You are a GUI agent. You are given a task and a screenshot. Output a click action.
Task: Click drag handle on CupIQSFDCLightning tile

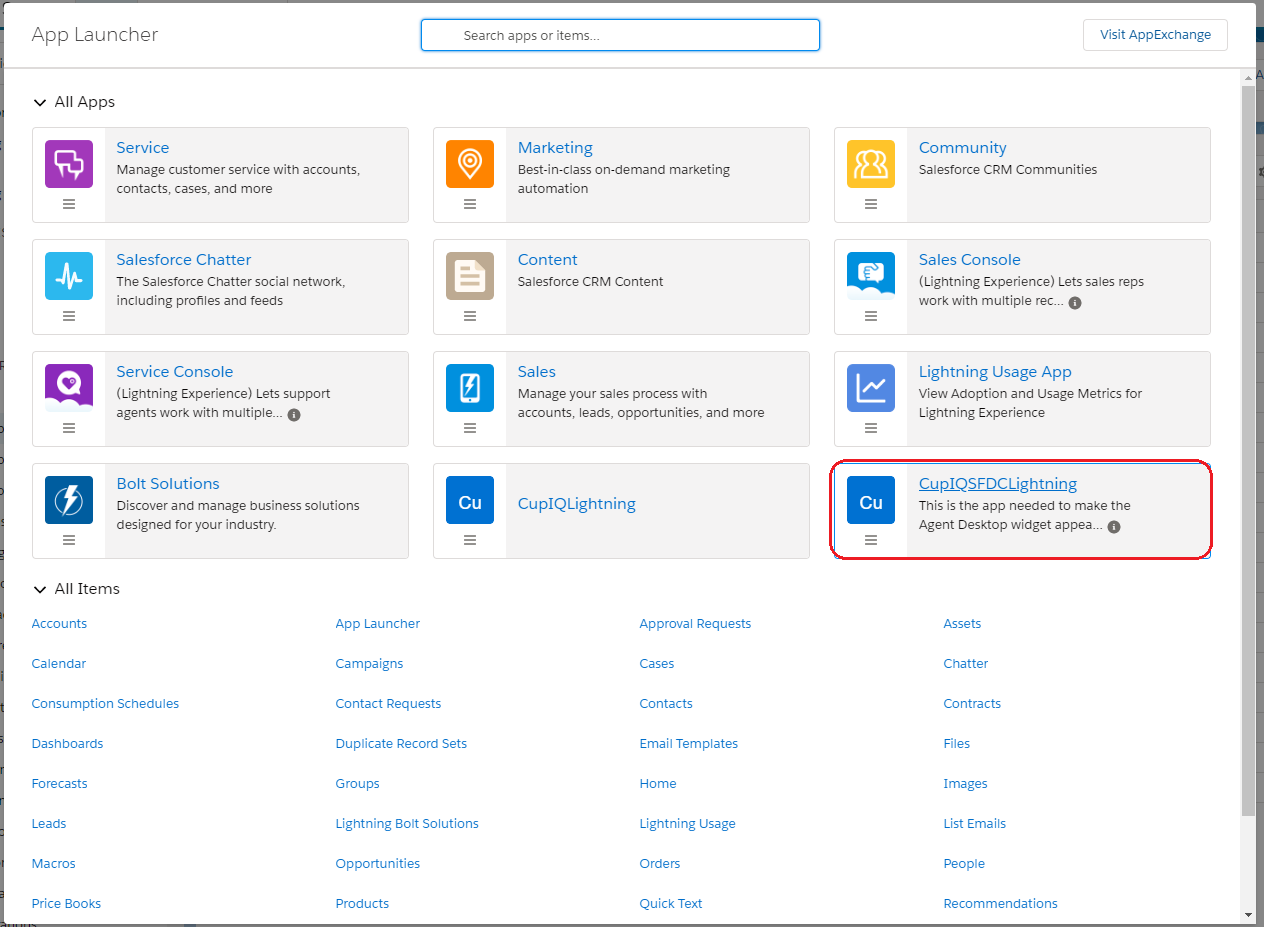coord(871,540)
